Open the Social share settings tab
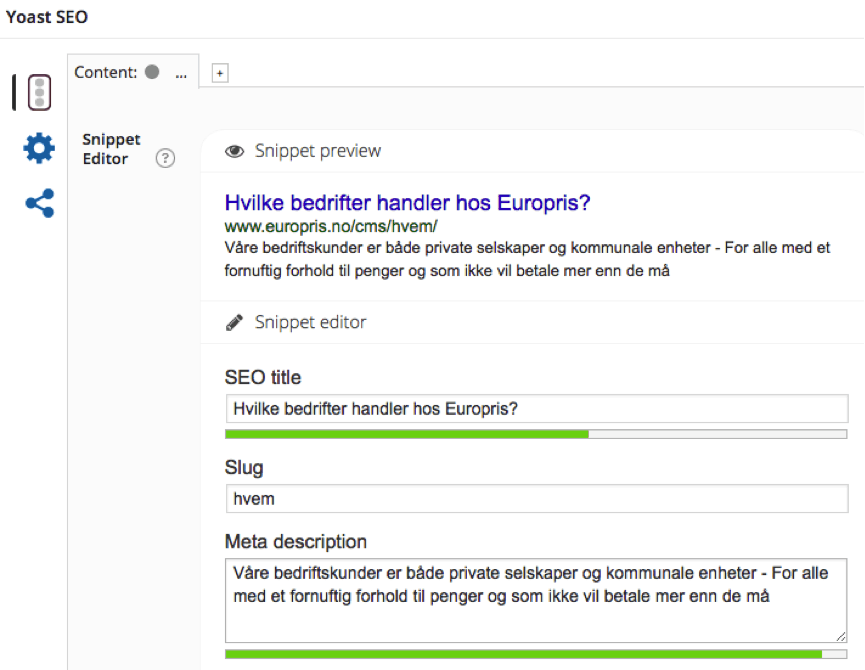Screen dimensions: 865x670 pos(39,204)
